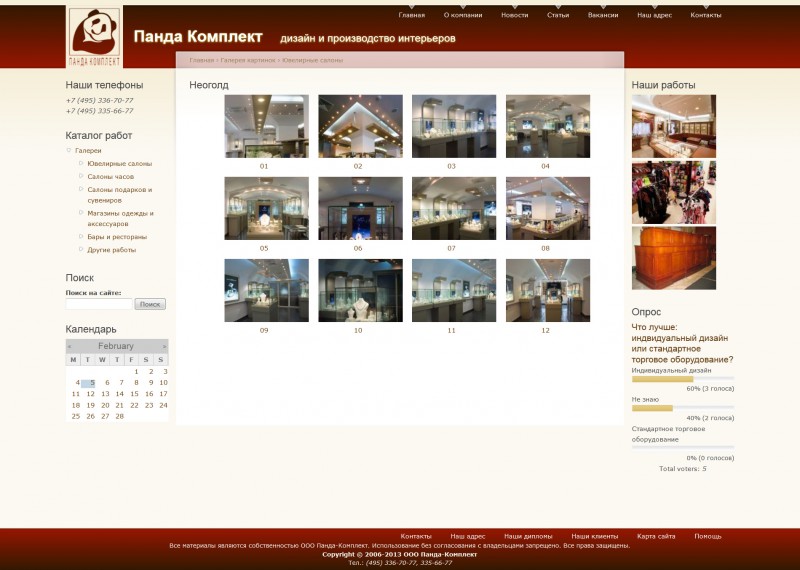Go to previous month in calendar
This screenshot has width=800, height=570.
pyautogui.click(x=69, y=346)
